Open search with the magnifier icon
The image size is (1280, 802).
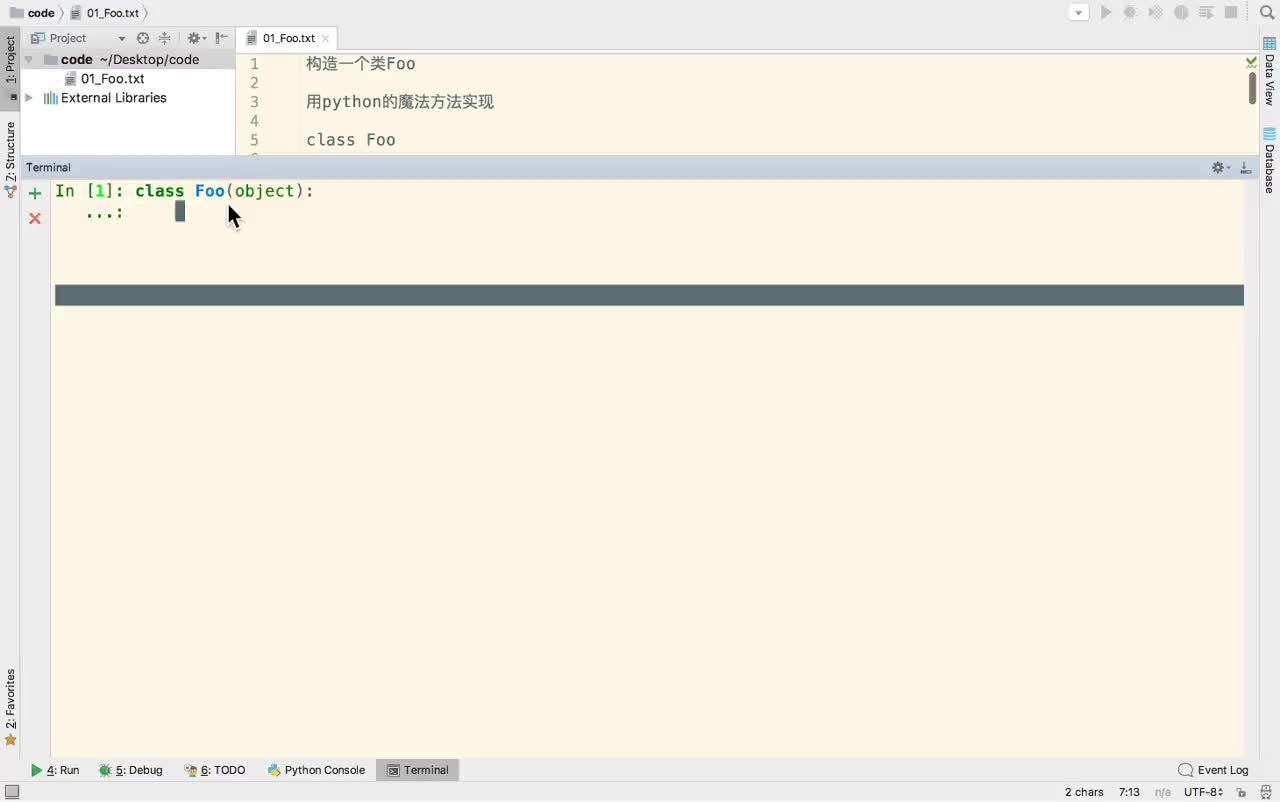(x=1265, y=12)
